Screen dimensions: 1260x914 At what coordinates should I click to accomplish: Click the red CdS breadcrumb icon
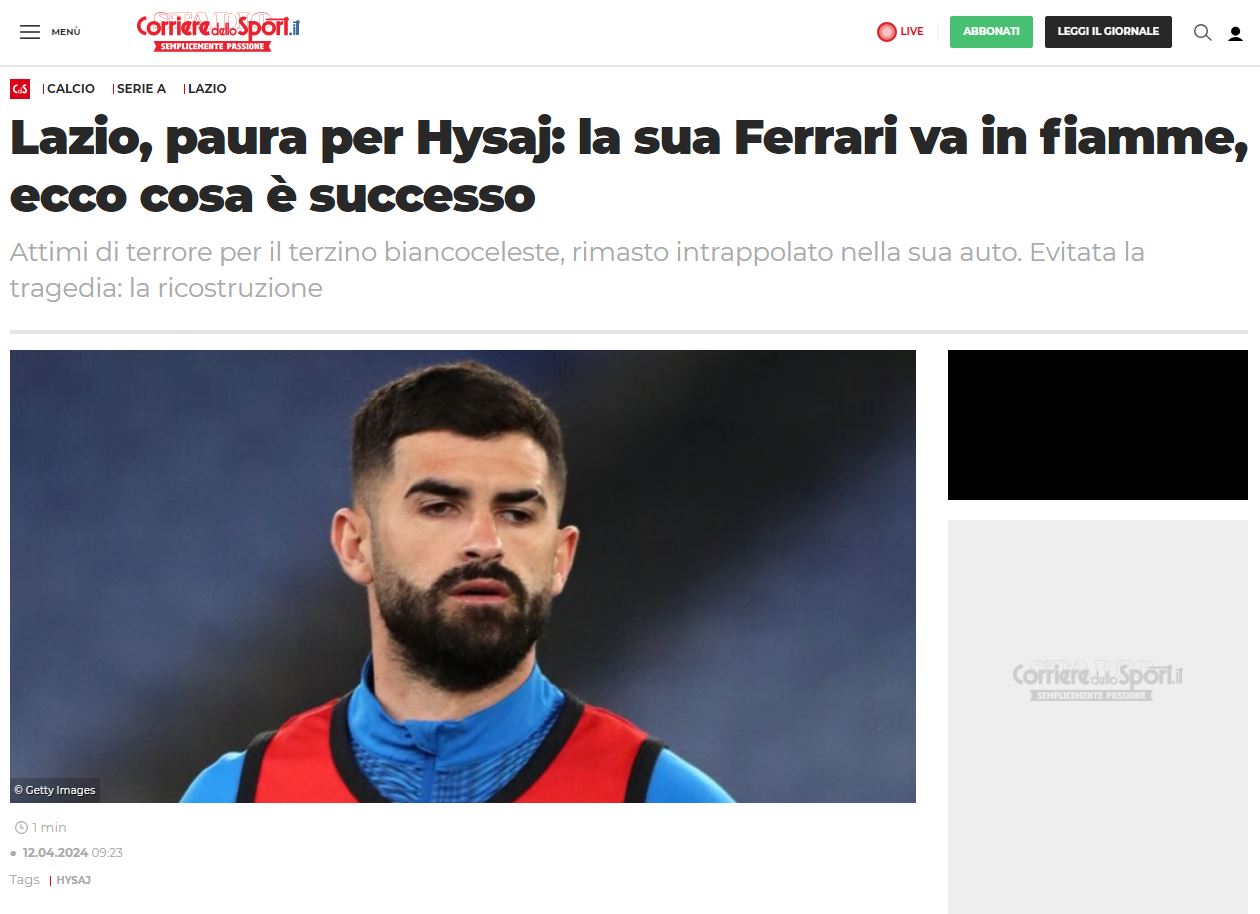tap(20, 89)
